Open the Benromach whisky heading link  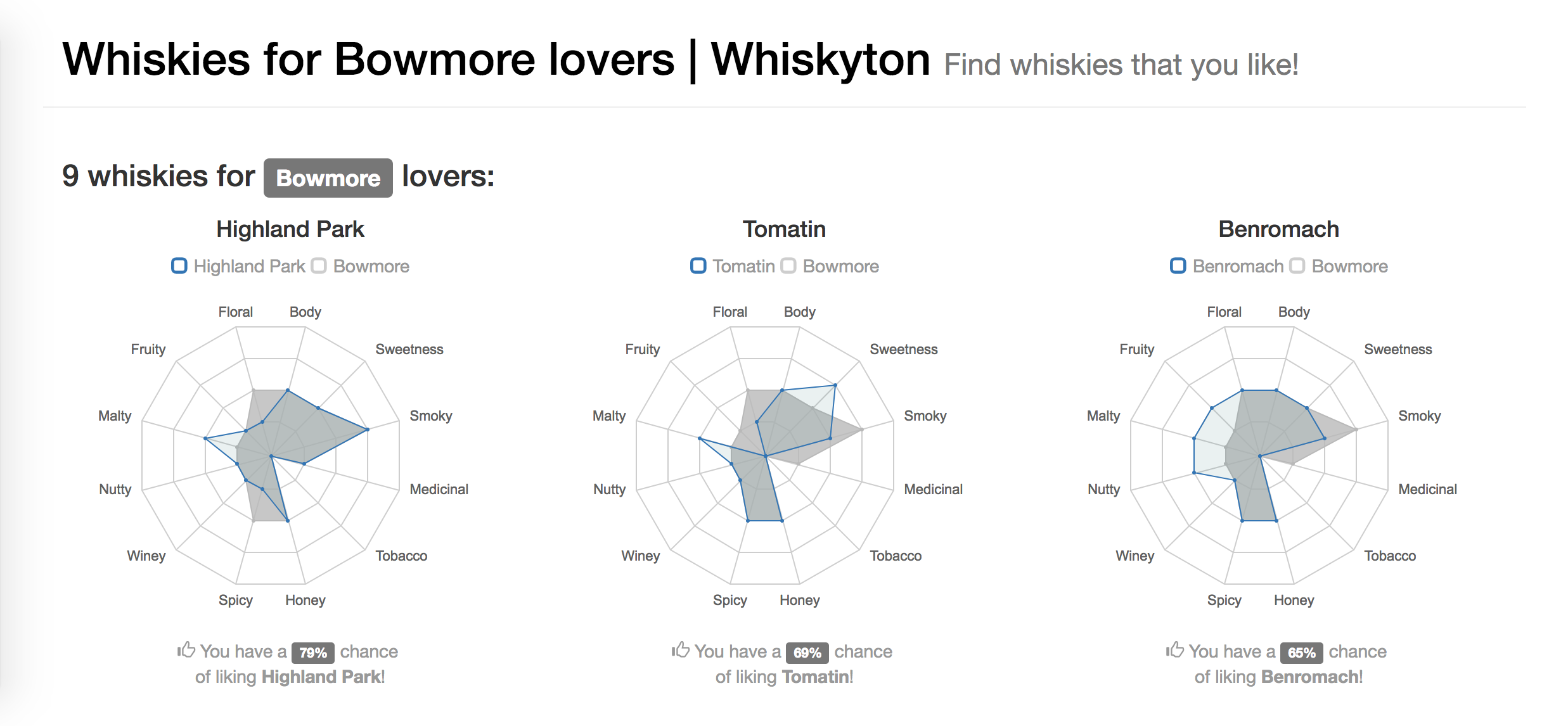(x=1278, y=229)
